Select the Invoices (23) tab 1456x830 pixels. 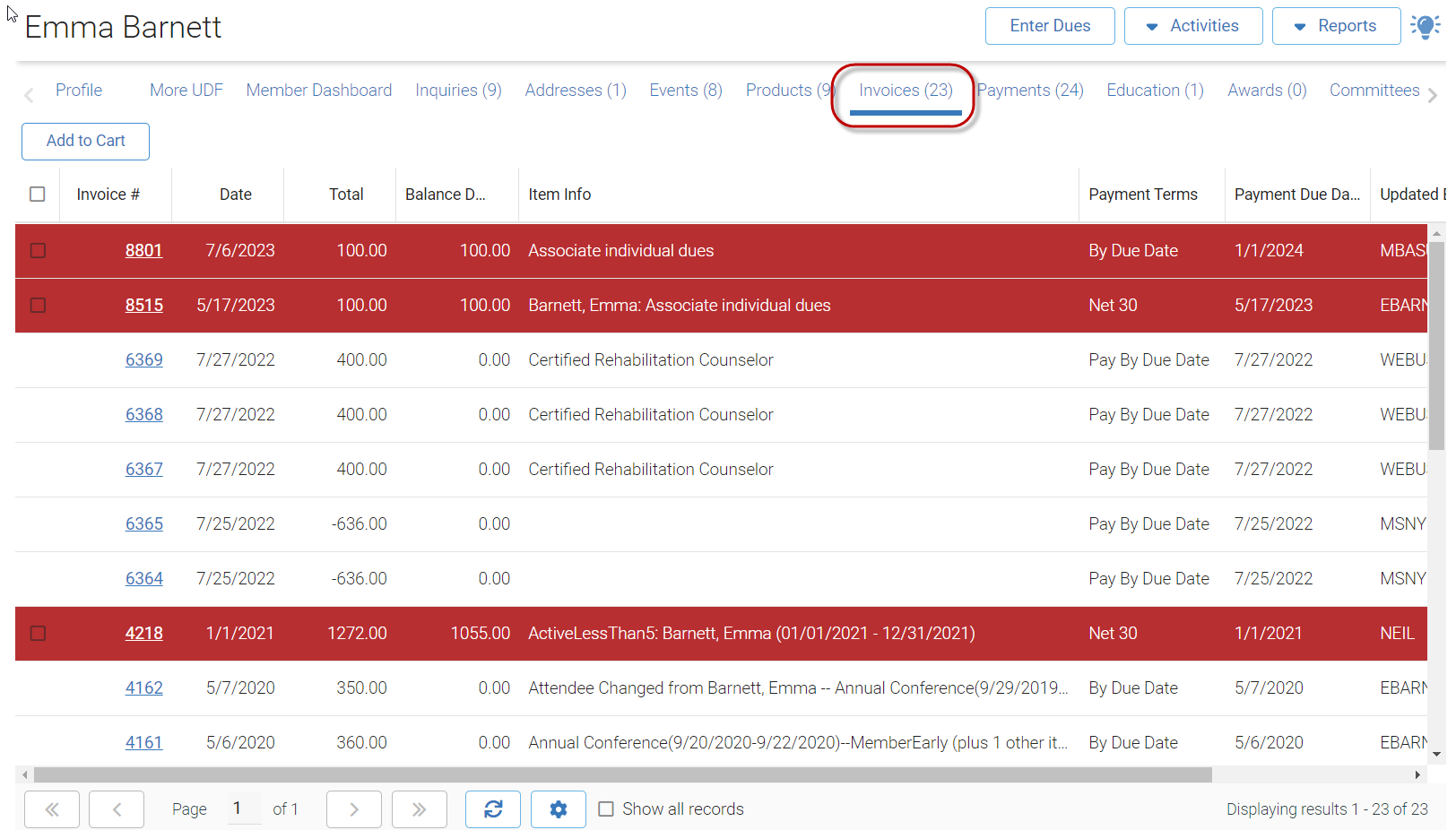pyautogui.click(x=906, y=91)
